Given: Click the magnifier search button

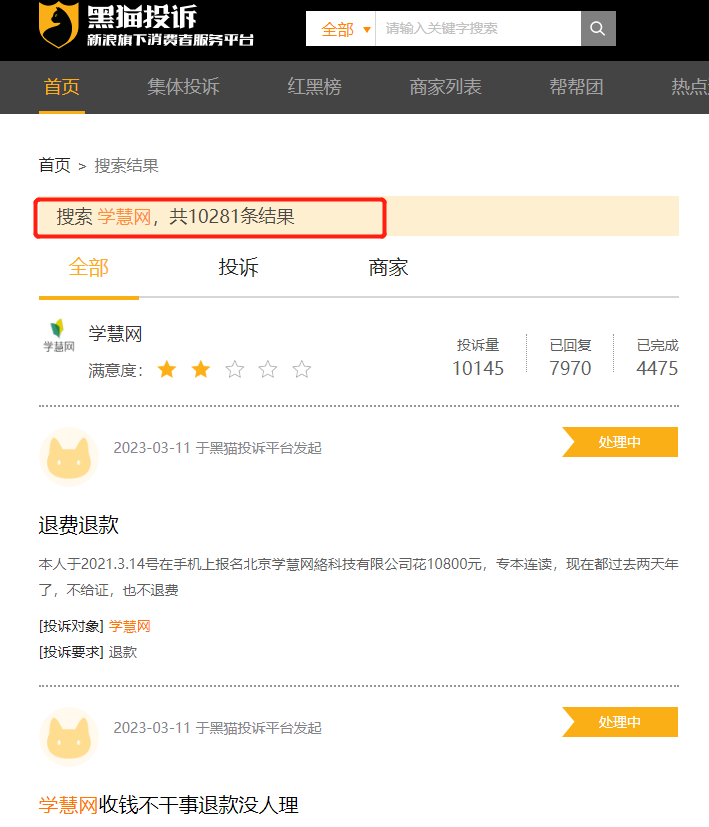Looking at the screenshot, I should [x=598, y=28].
